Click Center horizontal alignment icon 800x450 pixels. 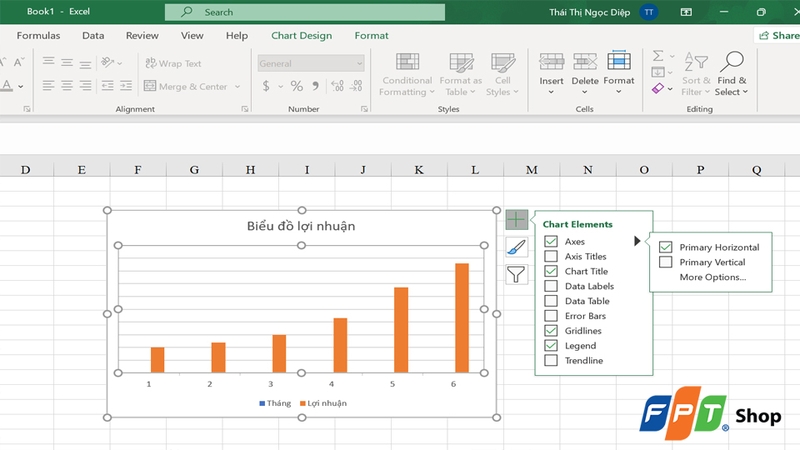67,85
